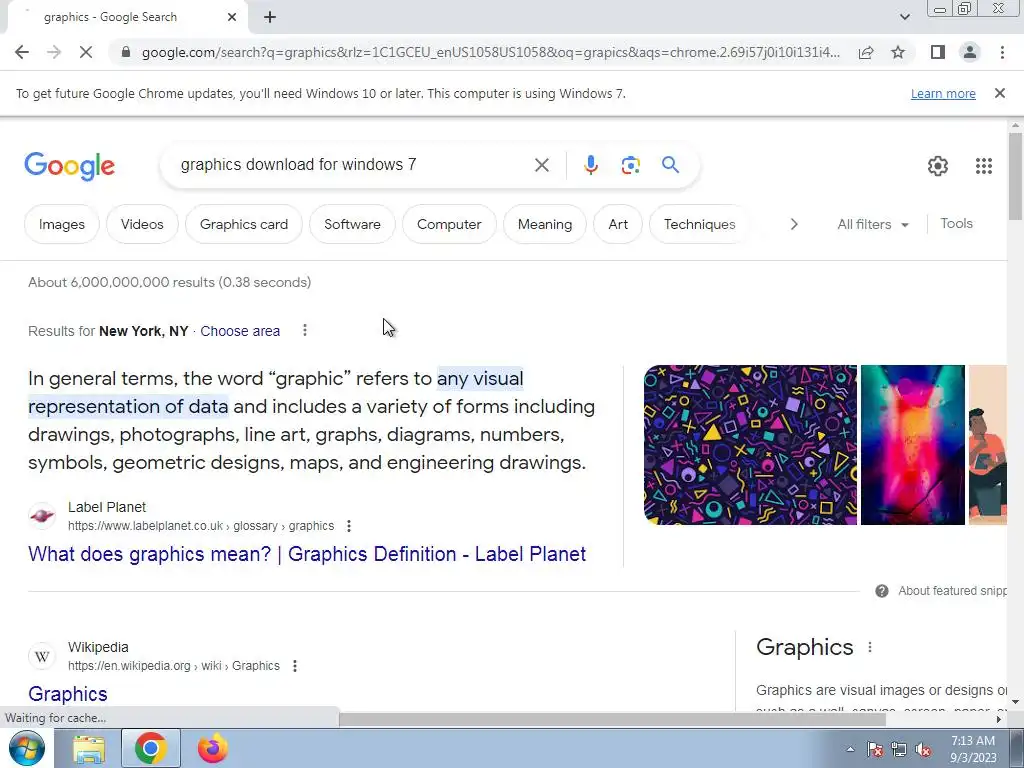Open Graphics knowledge panel options menu
Image resolution: width=1024 pixels, height=768 pixels.
click(869, 647)
